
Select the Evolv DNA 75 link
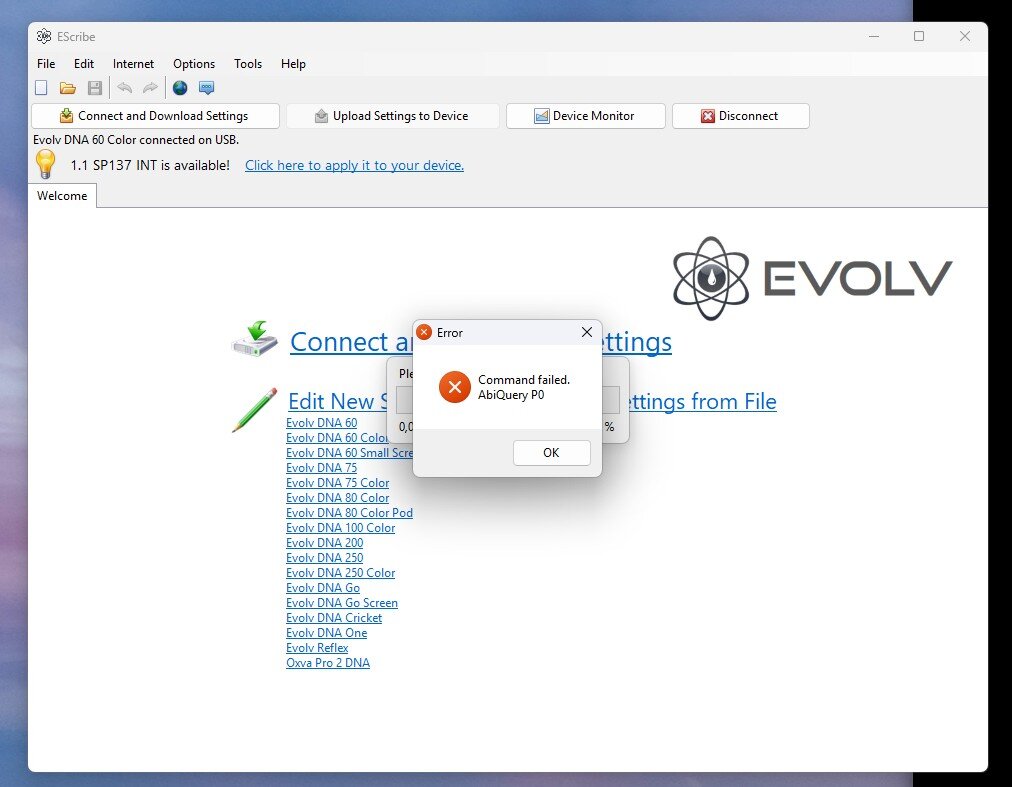point(321,467)
